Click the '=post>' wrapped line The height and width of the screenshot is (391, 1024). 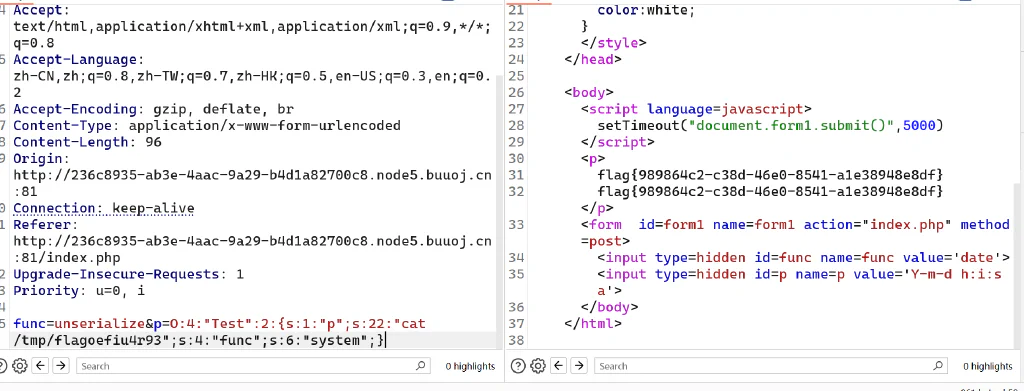click(x=605, y=241)
